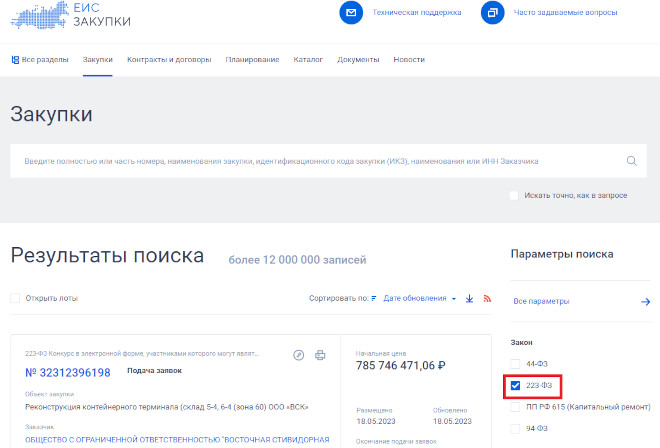
Task: Check the 94-ФЗ law checkbox
Action: pyautogui.click(x=515, y=428)
